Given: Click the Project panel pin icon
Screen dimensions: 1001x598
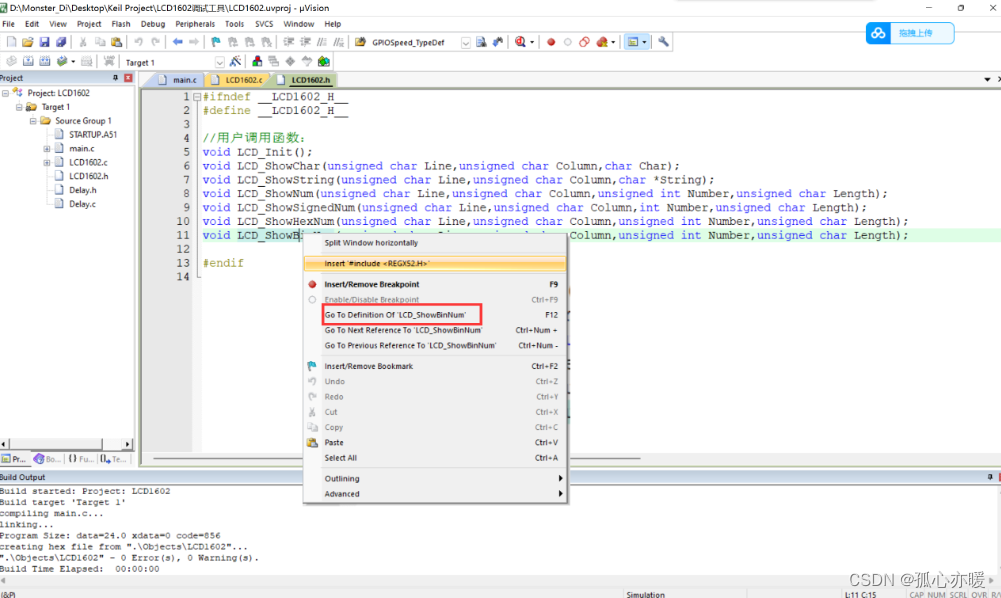Looking at the screenshot, I should [116, 78].
